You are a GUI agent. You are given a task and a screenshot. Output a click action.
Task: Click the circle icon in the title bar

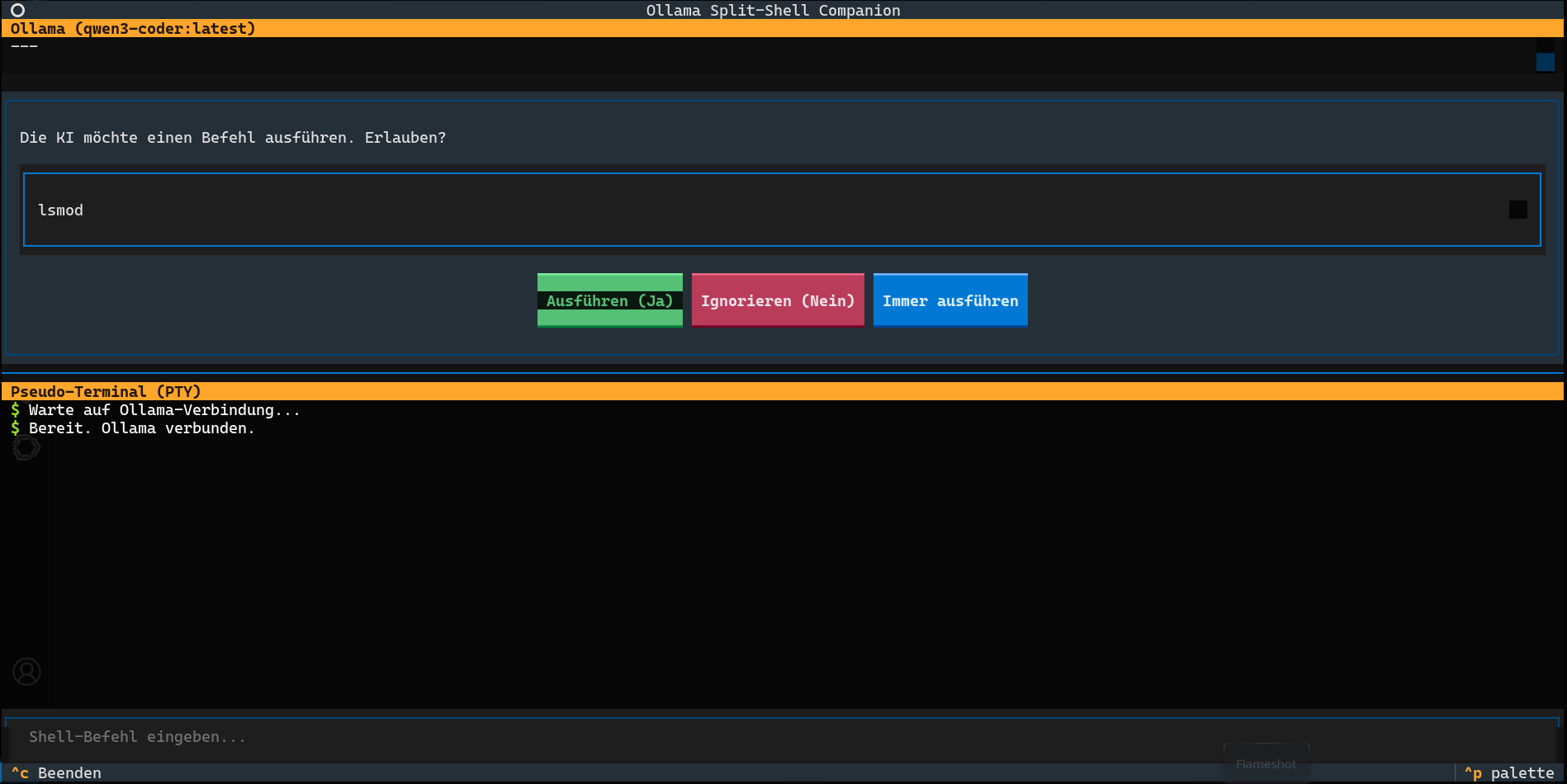tap(17, 10)
